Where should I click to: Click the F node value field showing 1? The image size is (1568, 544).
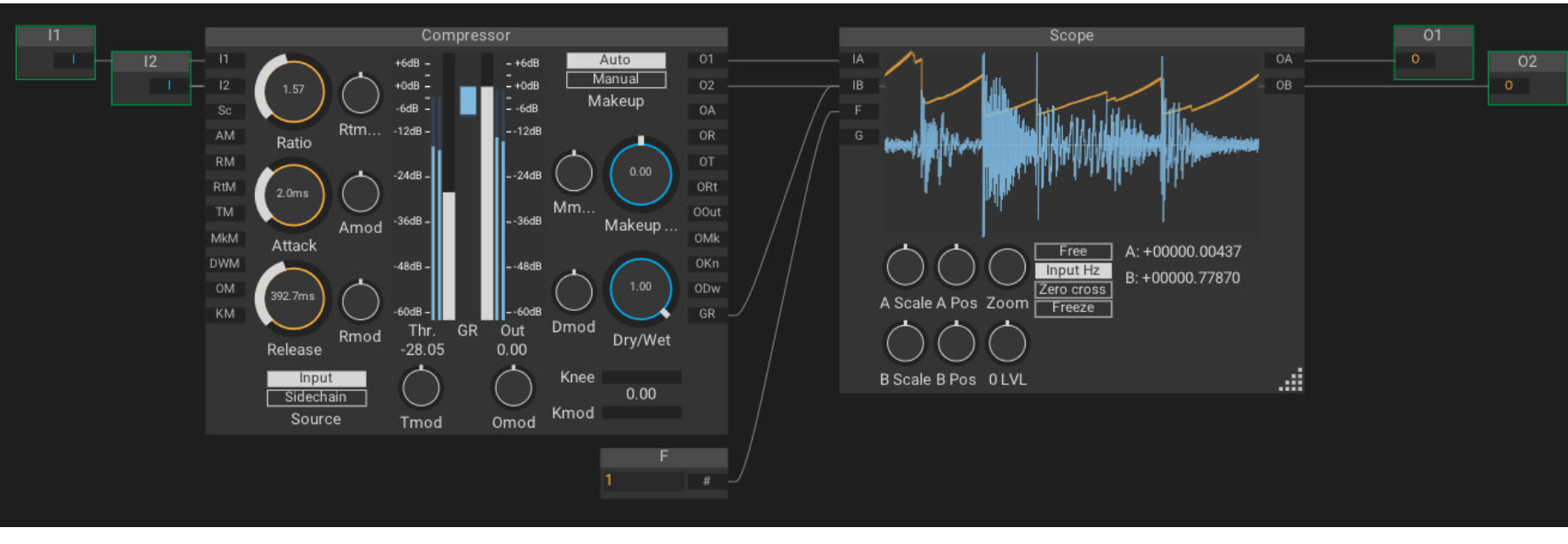coord(643,481)
